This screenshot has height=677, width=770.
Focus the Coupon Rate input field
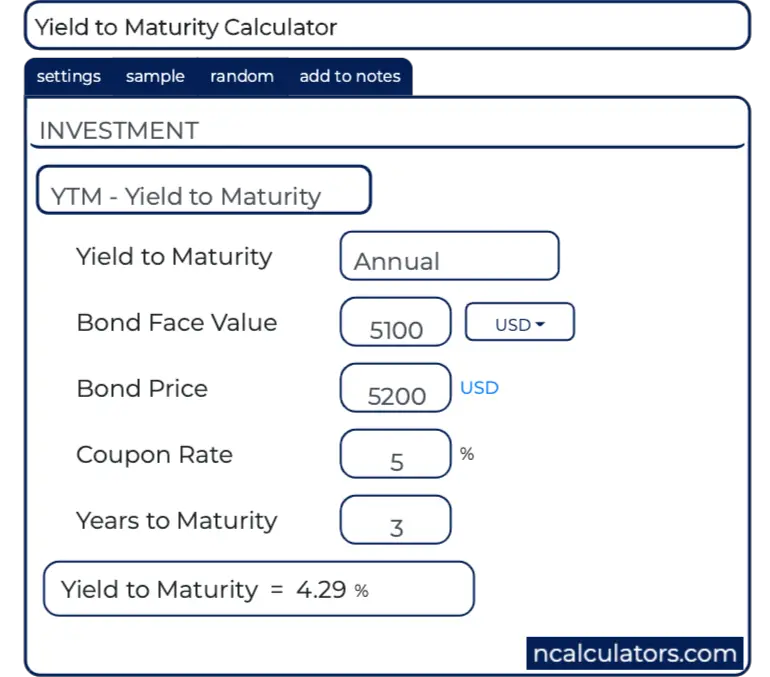point(396,457)
